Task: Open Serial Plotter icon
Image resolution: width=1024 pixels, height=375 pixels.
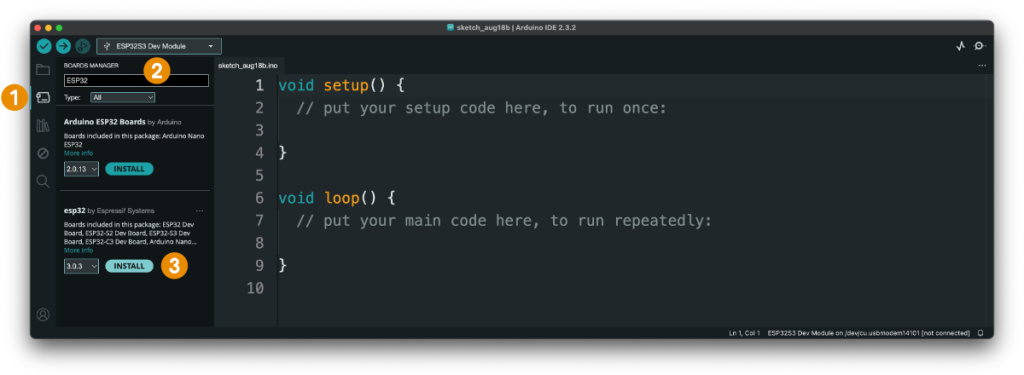Action: pyautogui.click(x=960, y=46)
